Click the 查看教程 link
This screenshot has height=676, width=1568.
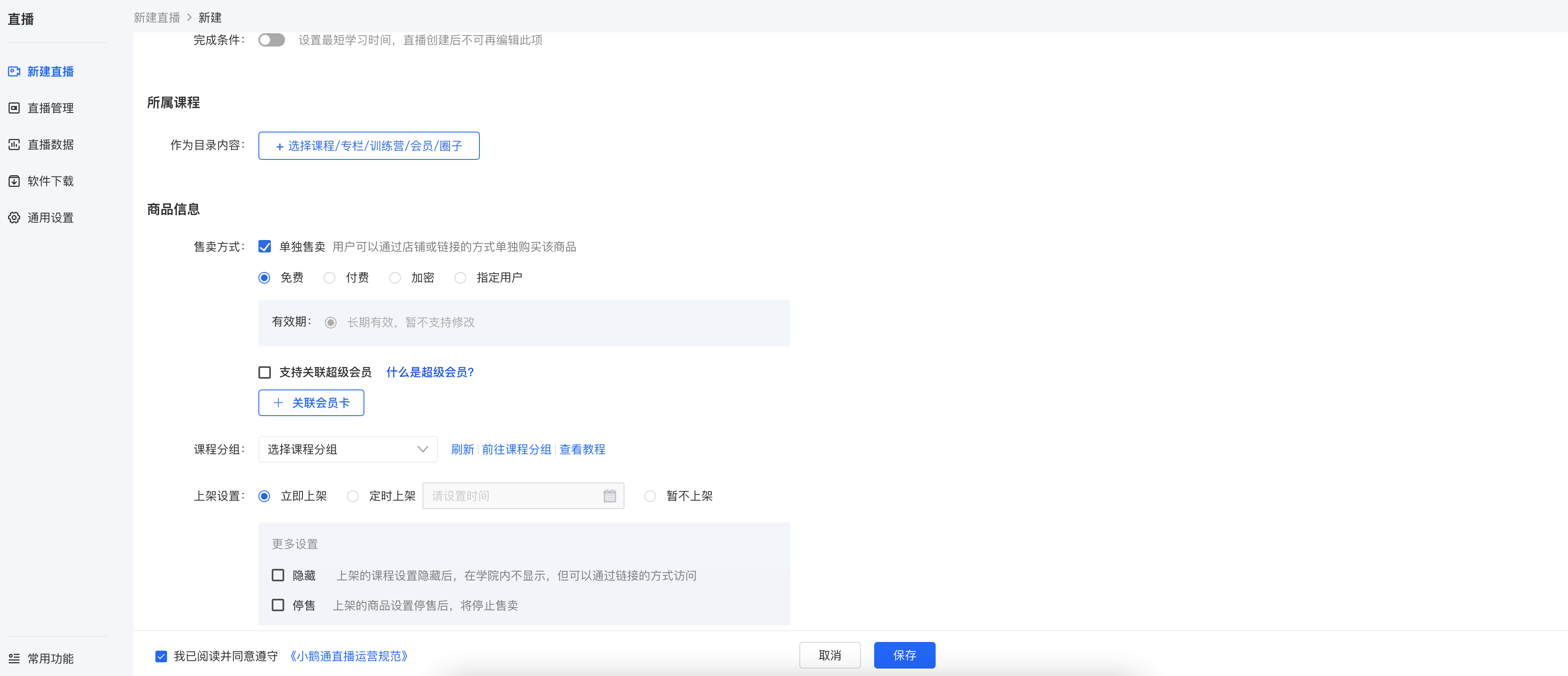tap(582, 450)
